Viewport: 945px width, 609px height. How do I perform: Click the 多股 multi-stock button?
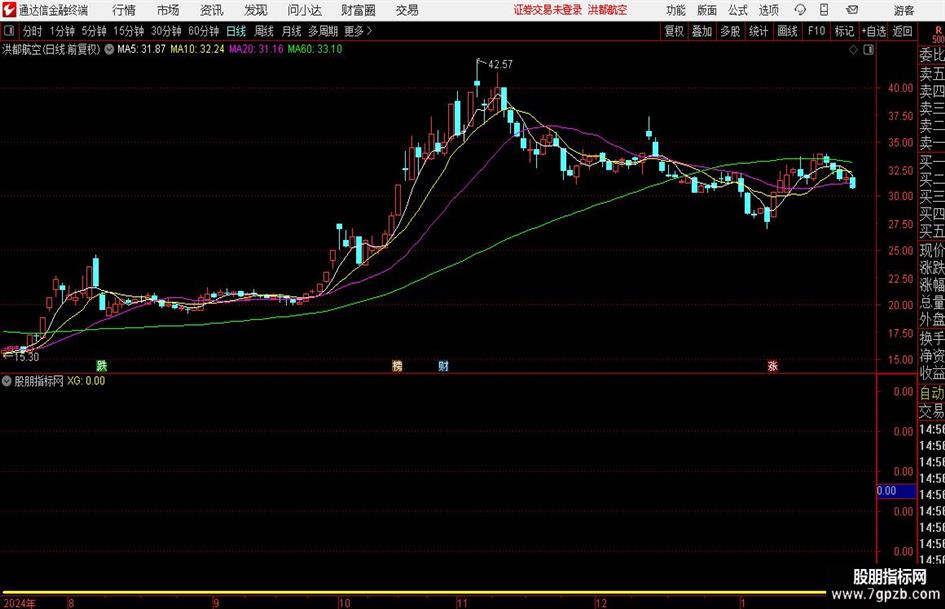(x=730, y=31)
